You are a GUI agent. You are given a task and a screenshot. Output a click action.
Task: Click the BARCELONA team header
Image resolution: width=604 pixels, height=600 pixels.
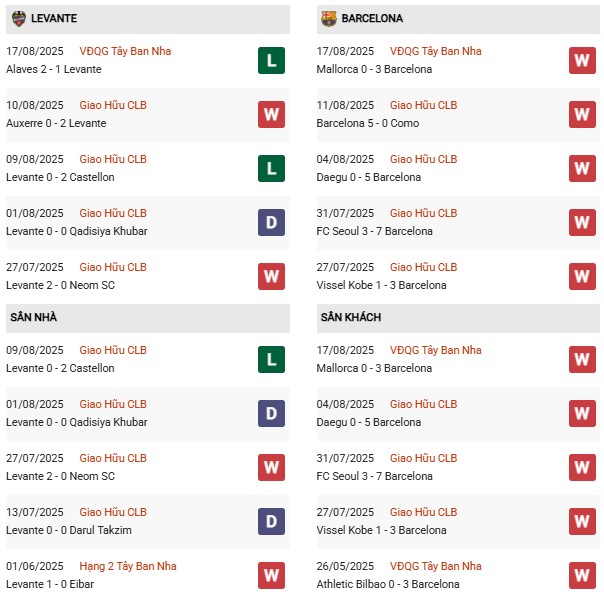pos(373,18)
